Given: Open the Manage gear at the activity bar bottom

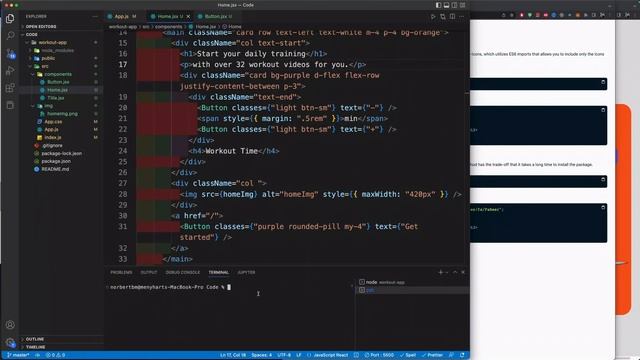Looking at the screenshot, I should tap(10, 342).
